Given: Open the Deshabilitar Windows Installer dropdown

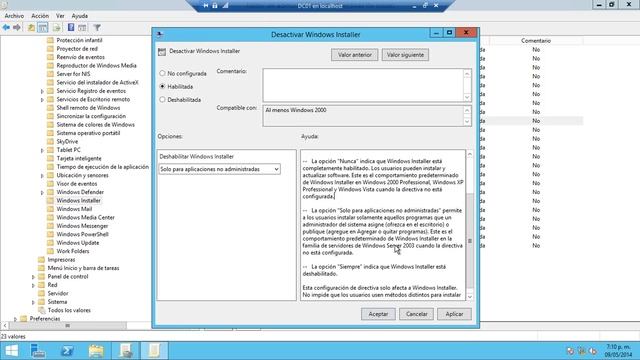Looking at the screenshot, I should (219, 169).
